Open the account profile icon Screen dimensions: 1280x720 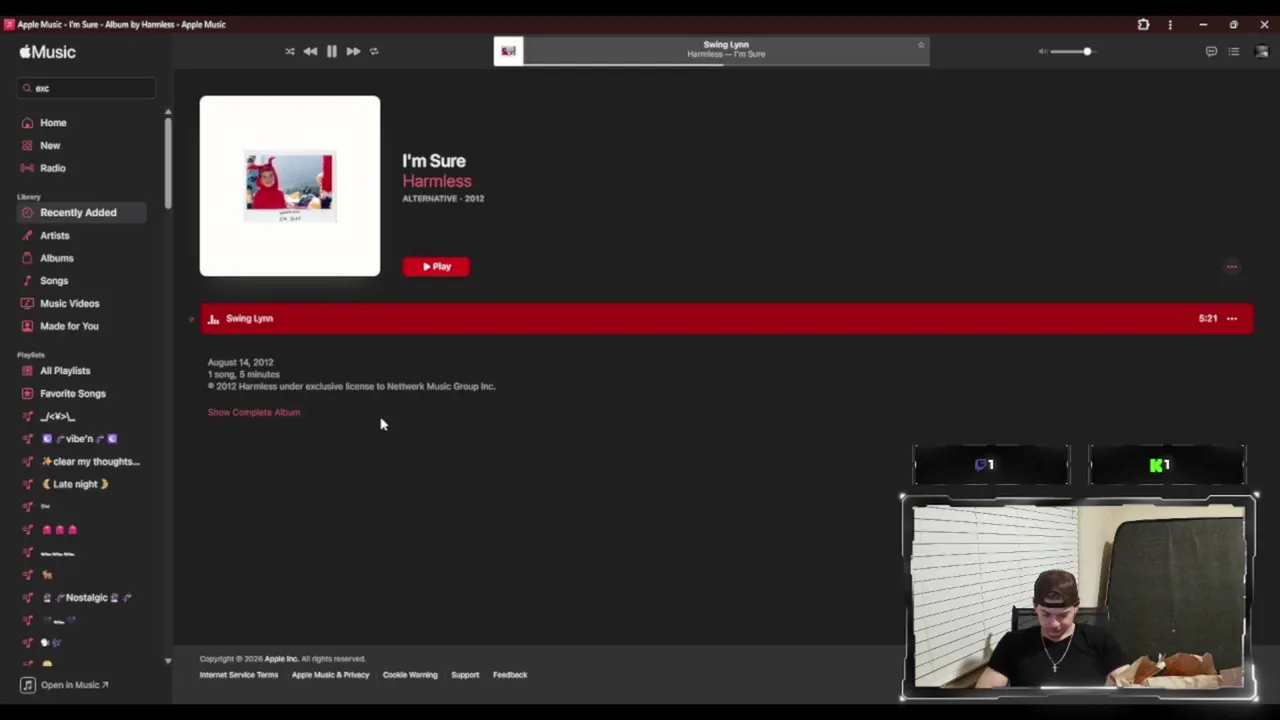click(x=1261, y=51)
